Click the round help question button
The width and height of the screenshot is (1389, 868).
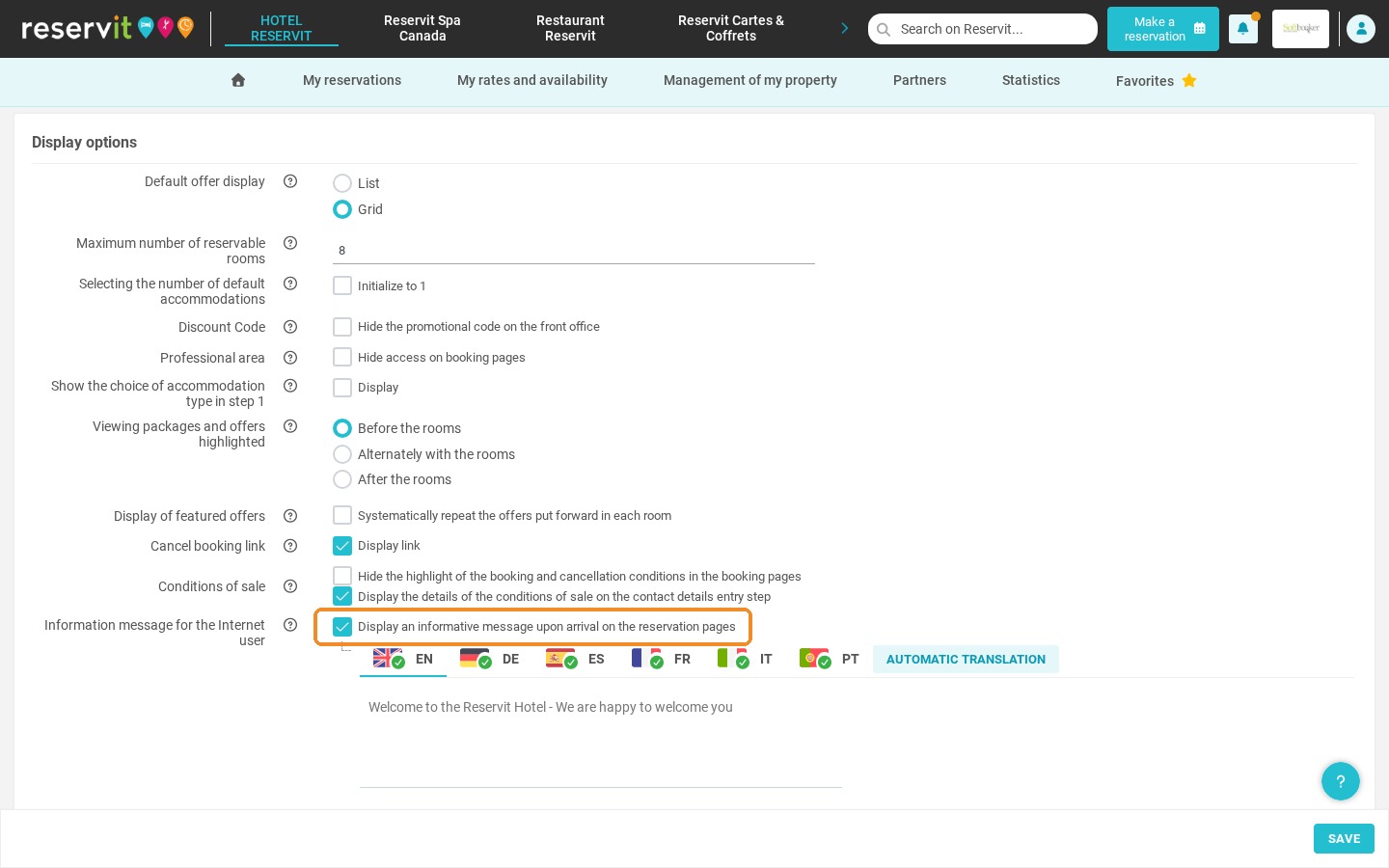point(1341,781)
